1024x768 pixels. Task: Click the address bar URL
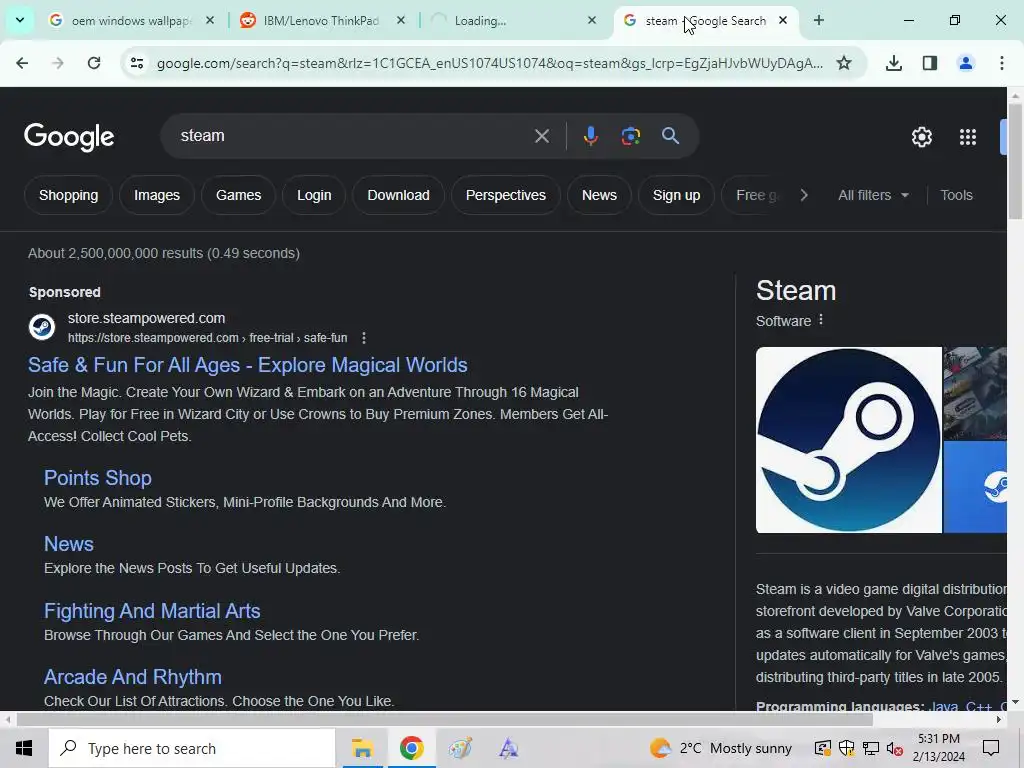(x=490, y=63)
